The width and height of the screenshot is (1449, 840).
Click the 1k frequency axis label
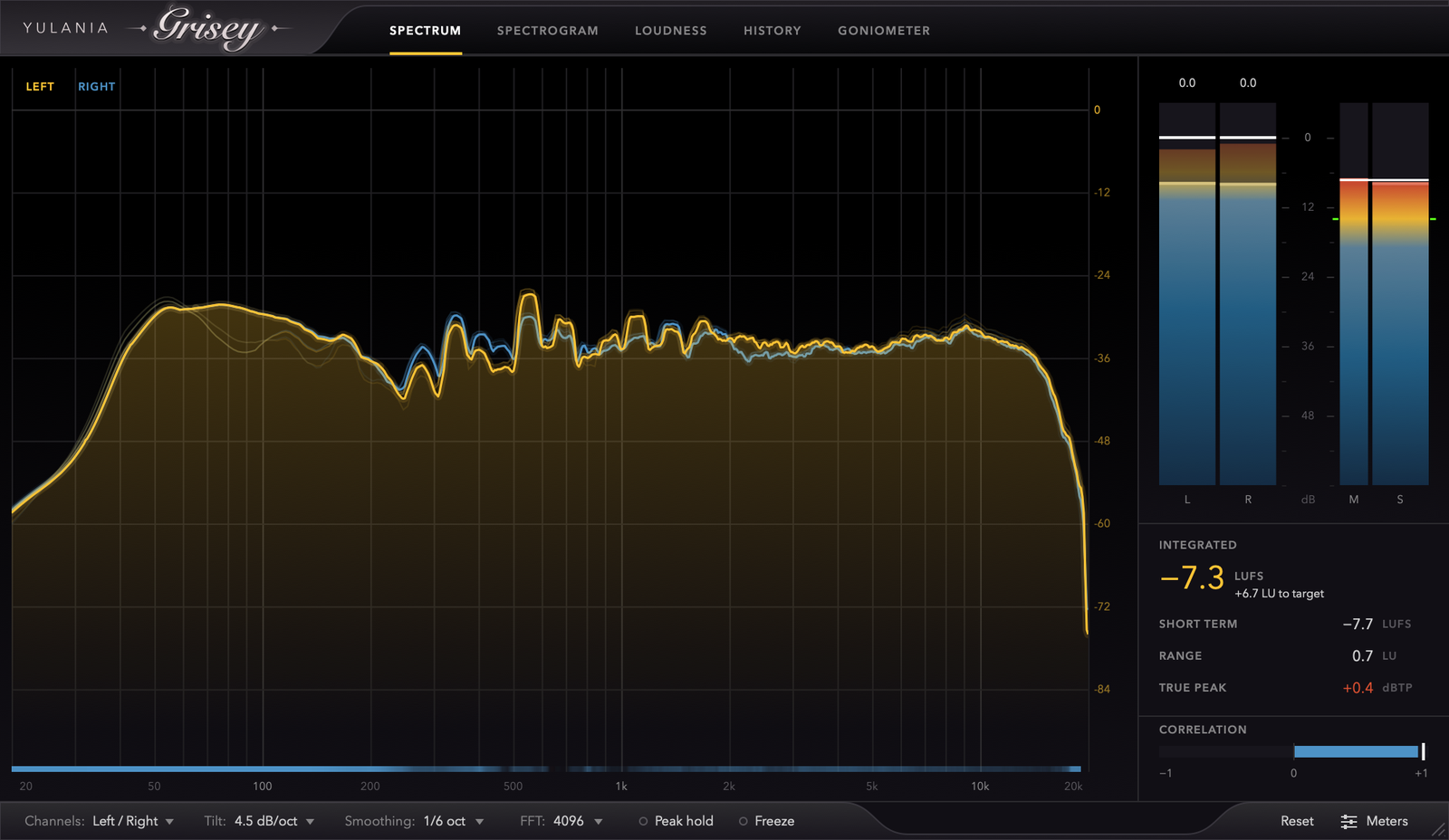click(621, 787)
